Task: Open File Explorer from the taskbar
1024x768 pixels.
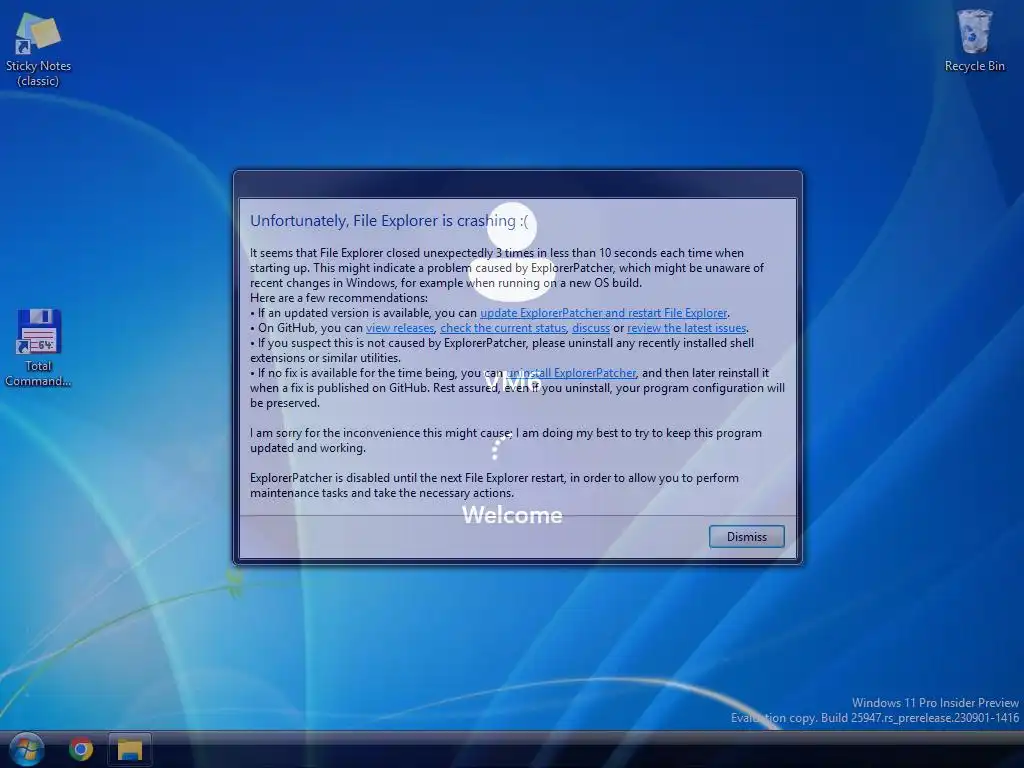Action: pyautogui.click(x=130, y=750)
